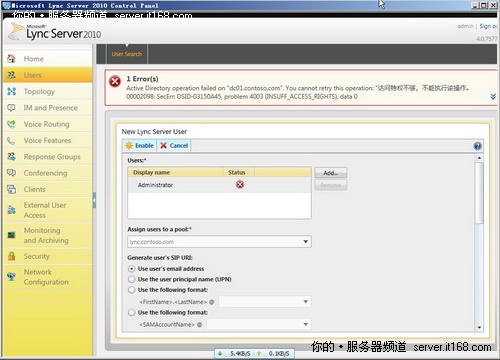Cancel the new Lync Server user
500x360 pixels.
point(174,146)
